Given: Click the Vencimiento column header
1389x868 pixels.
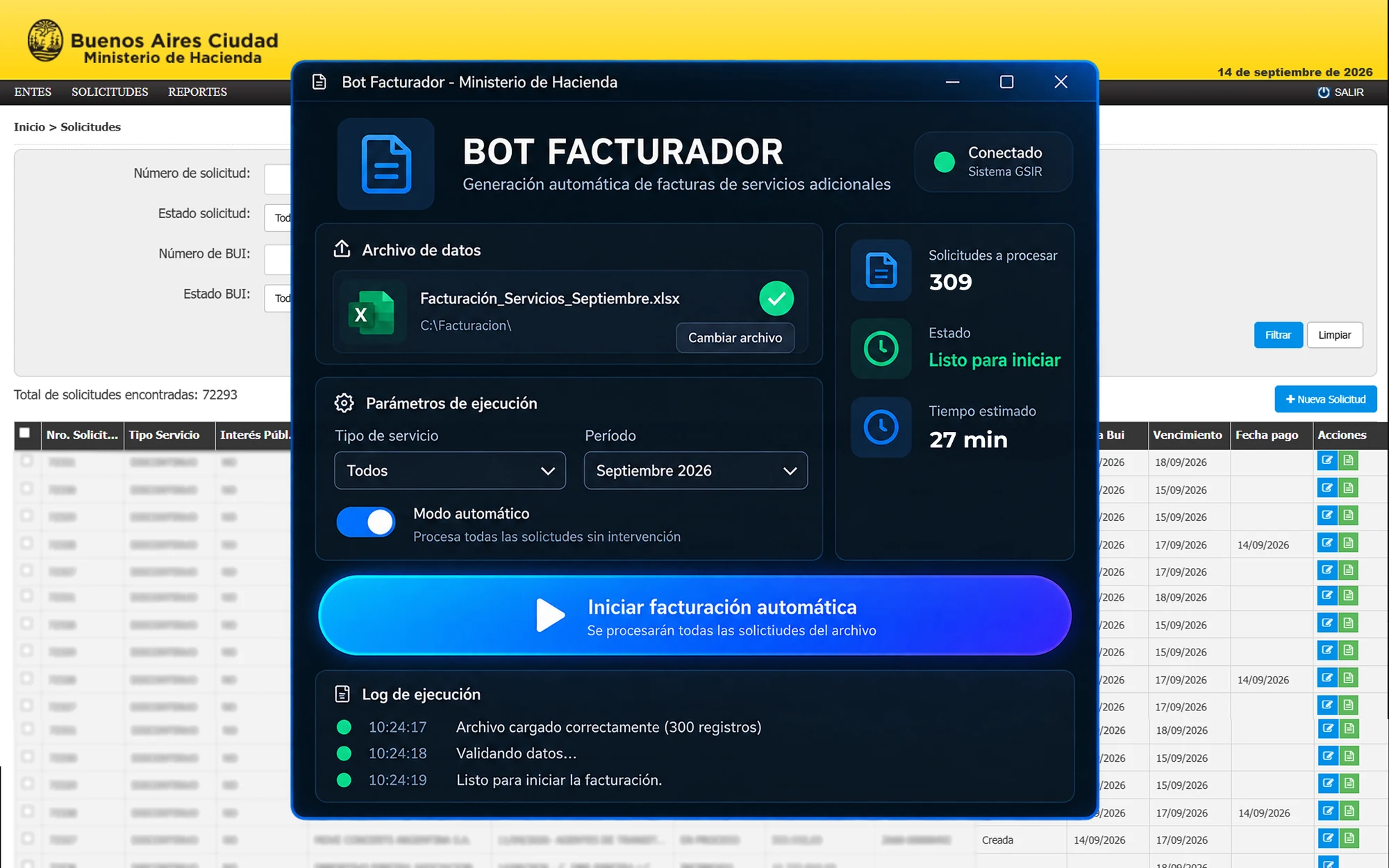Looking at the screenshot, I should coord(1188,435).
